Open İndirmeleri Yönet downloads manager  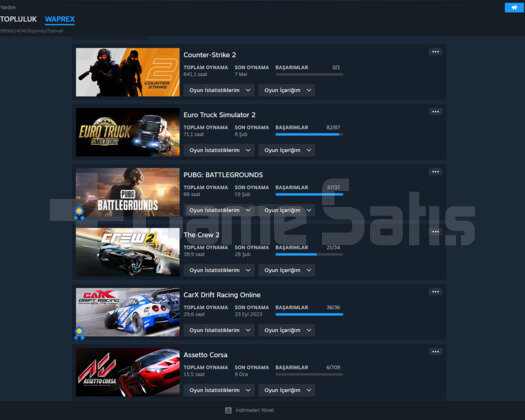click(x=254, y=410)
